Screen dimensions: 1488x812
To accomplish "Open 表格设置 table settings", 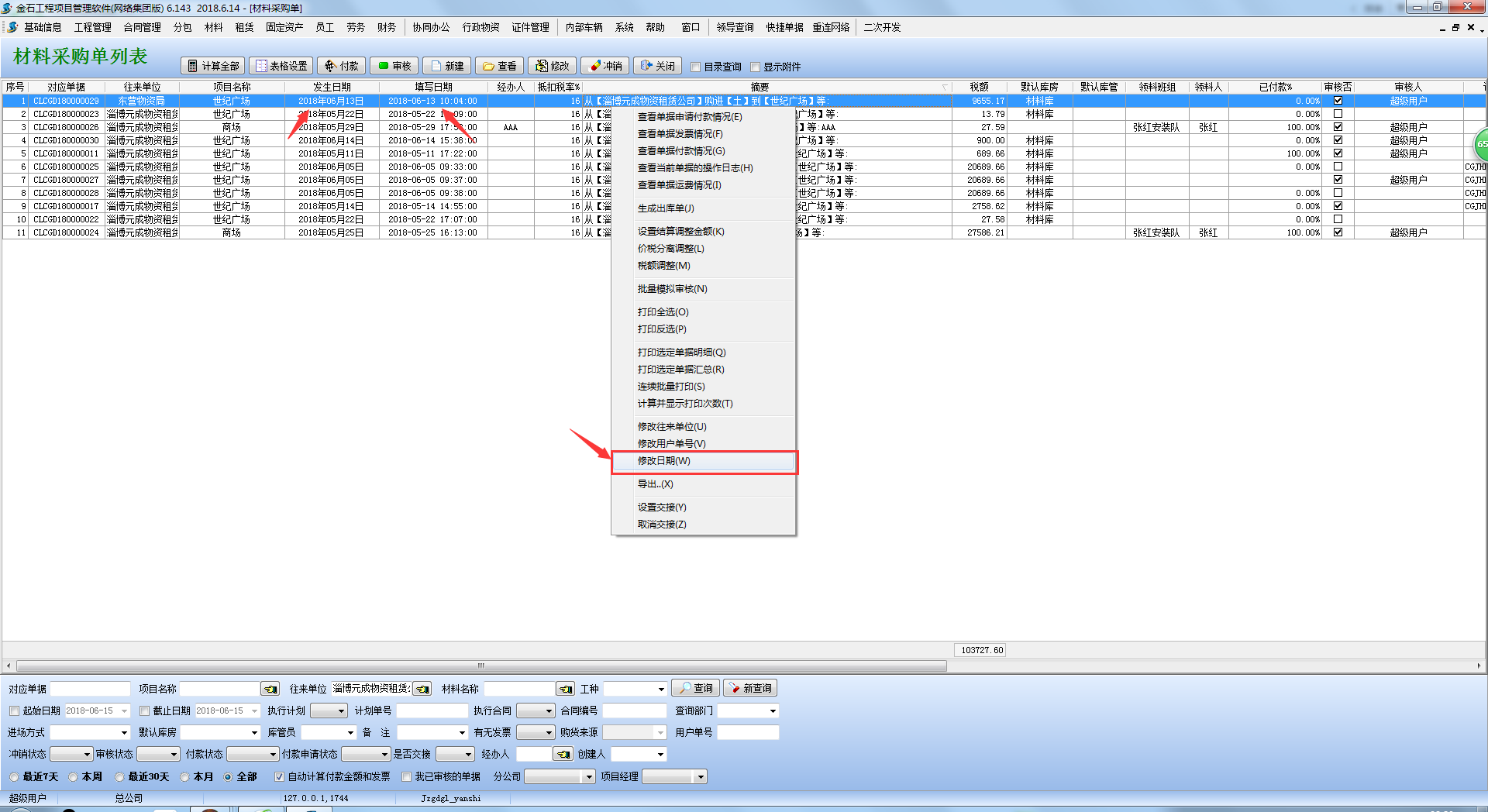I will [281, 66].
